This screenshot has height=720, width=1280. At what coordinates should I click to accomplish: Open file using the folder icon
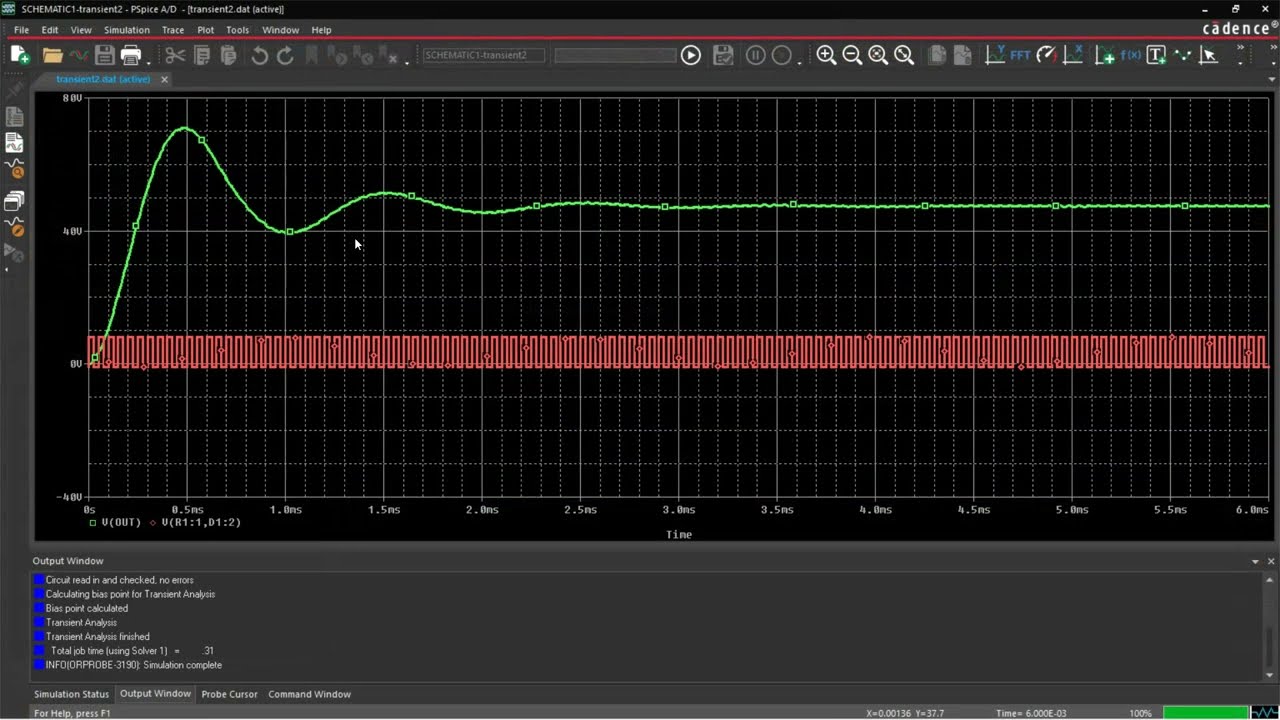(x=52, y=55)
